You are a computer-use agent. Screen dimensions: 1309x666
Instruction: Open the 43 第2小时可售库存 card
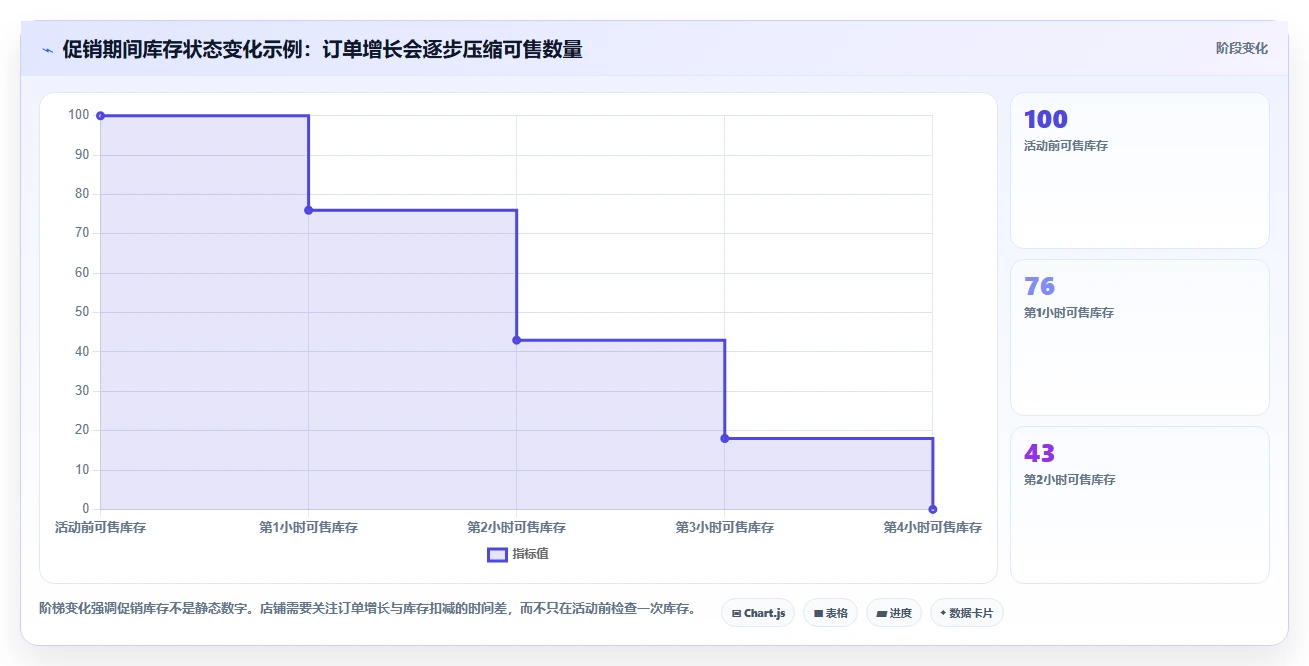pyautogui.click(x=1140, y=505)
